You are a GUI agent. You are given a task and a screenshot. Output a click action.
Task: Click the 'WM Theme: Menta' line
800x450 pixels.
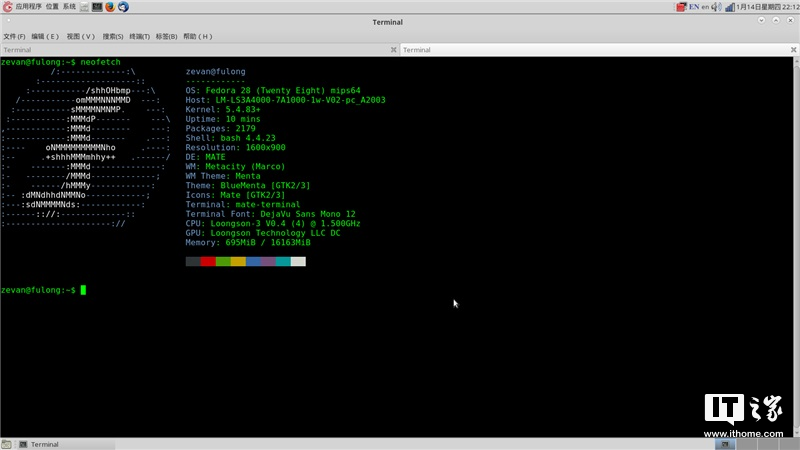coord(223,176)
